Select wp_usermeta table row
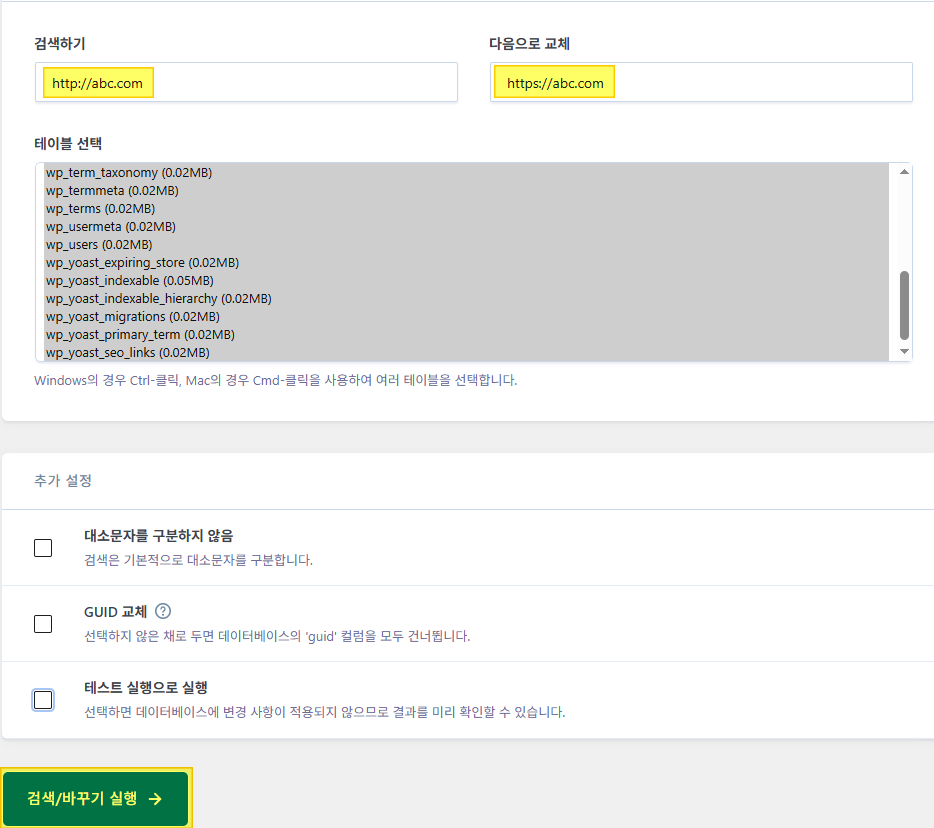This screenshot has height=828, width=934. 466,226
